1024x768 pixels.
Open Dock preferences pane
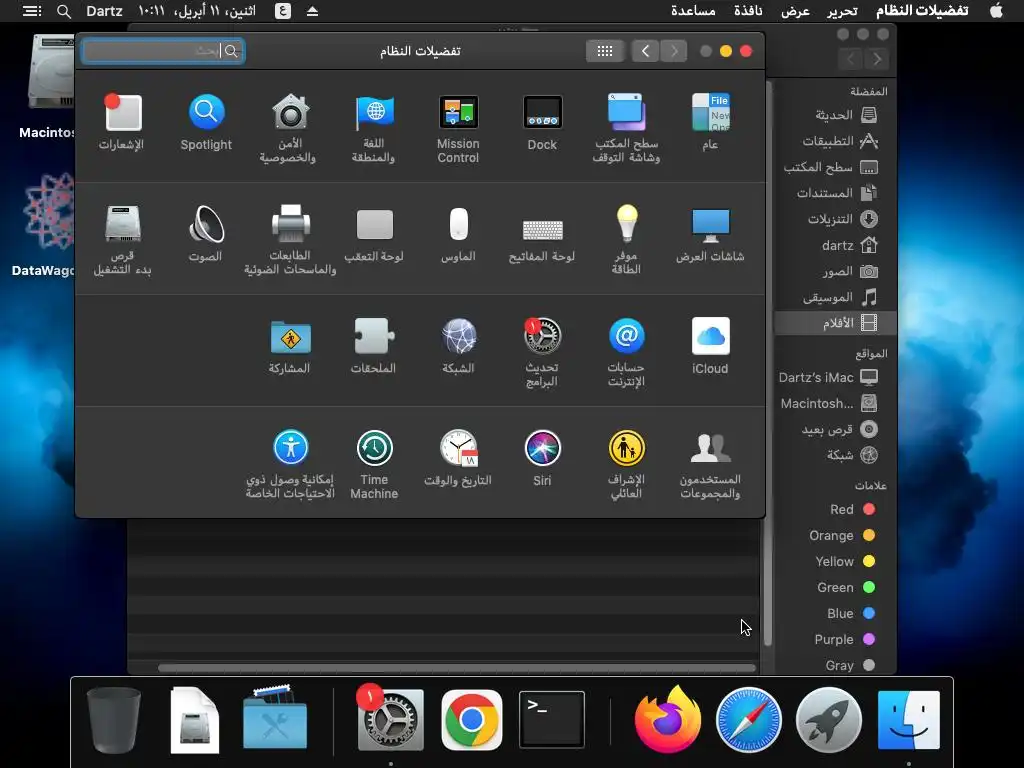542,123
